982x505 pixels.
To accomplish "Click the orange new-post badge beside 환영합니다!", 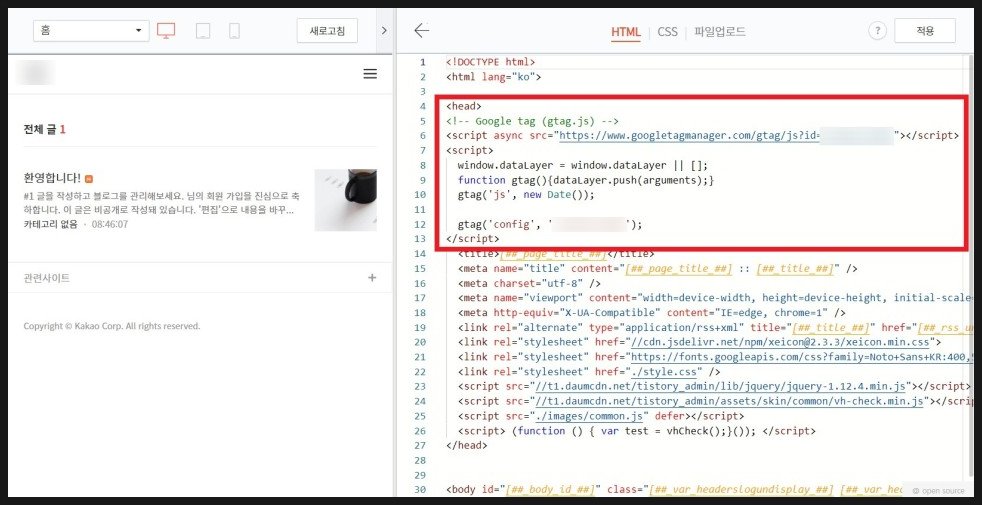I will 89,178.
